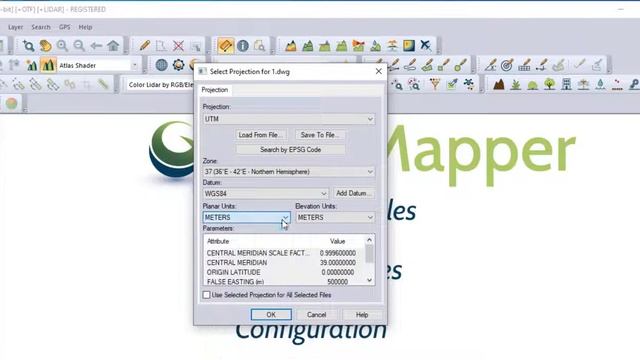Screen dimensions: 640x360
Task: Select CENTRAL MERIDIAN parameter row
Action: point(281,262)
